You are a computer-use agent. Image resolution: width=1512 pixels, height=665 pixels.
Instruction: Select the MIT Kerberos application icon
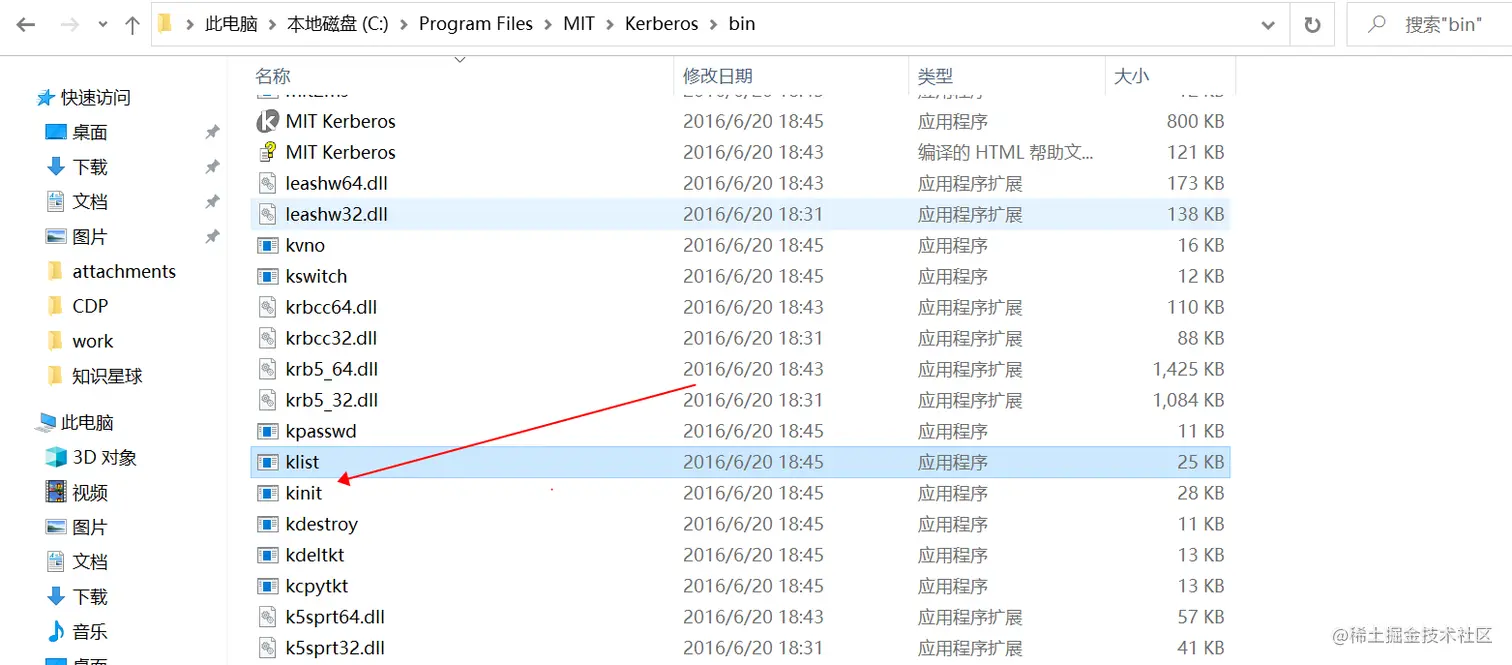[267, 121]
